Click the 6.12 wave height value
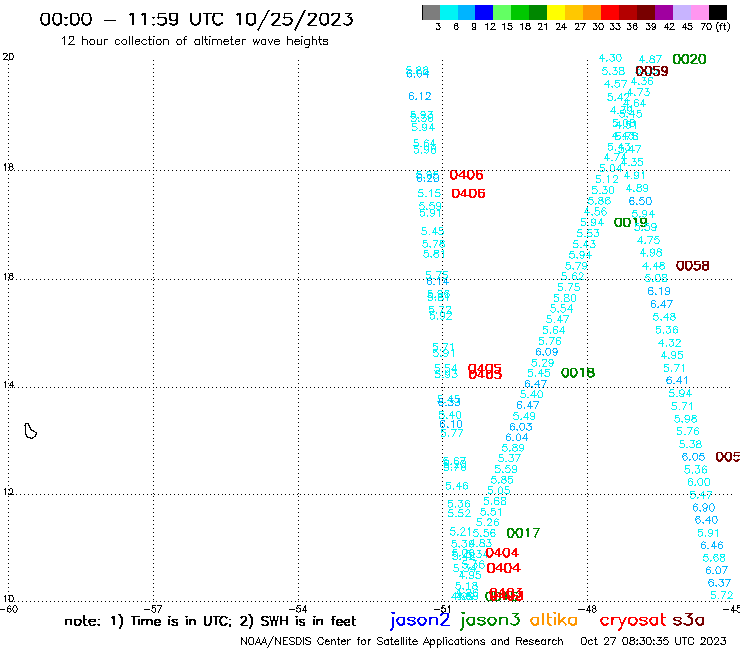740x650 pixels. tap(420, 96)
